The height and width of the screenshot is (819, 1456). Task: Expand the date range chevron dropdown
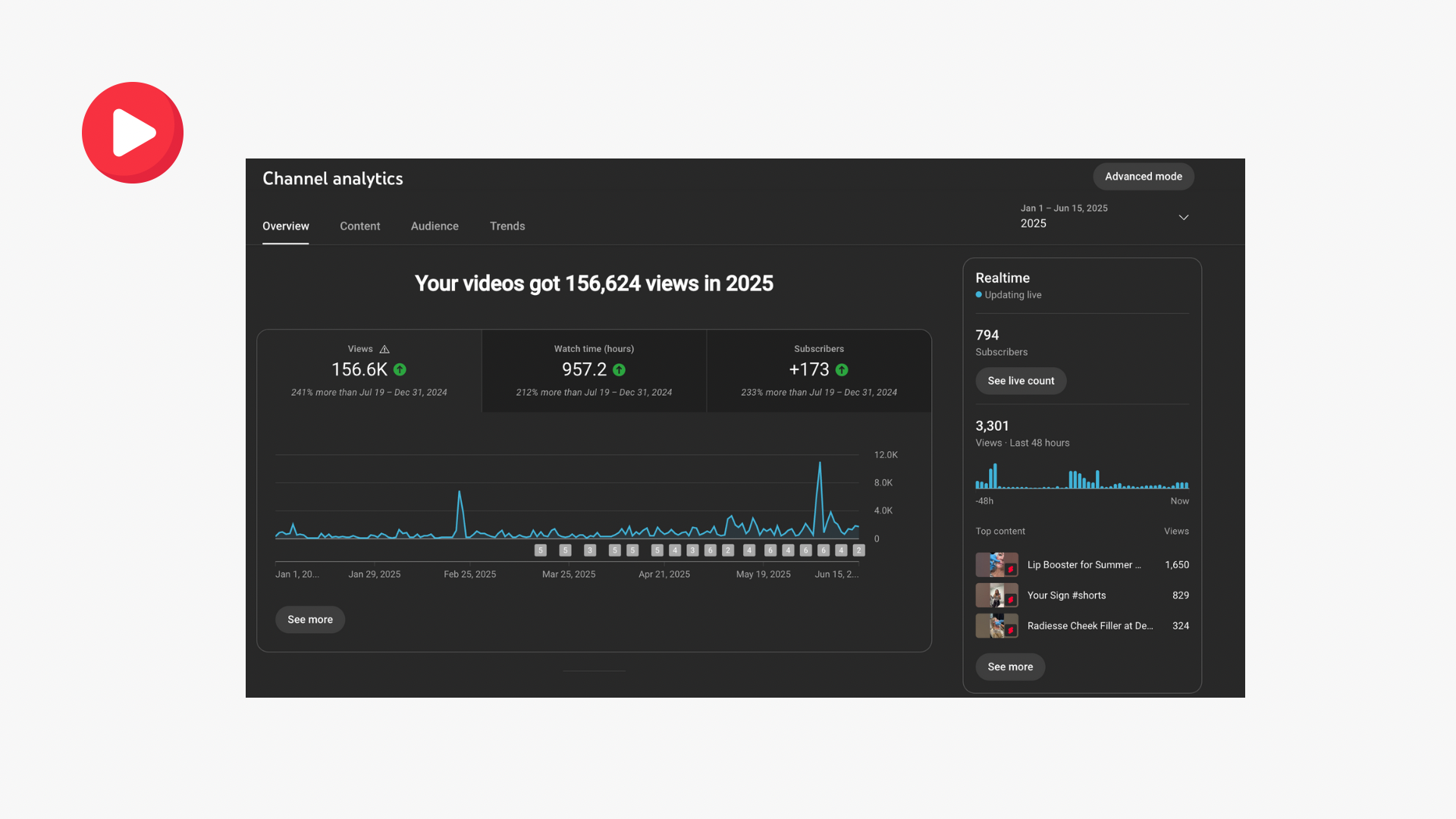(1183, 218)
